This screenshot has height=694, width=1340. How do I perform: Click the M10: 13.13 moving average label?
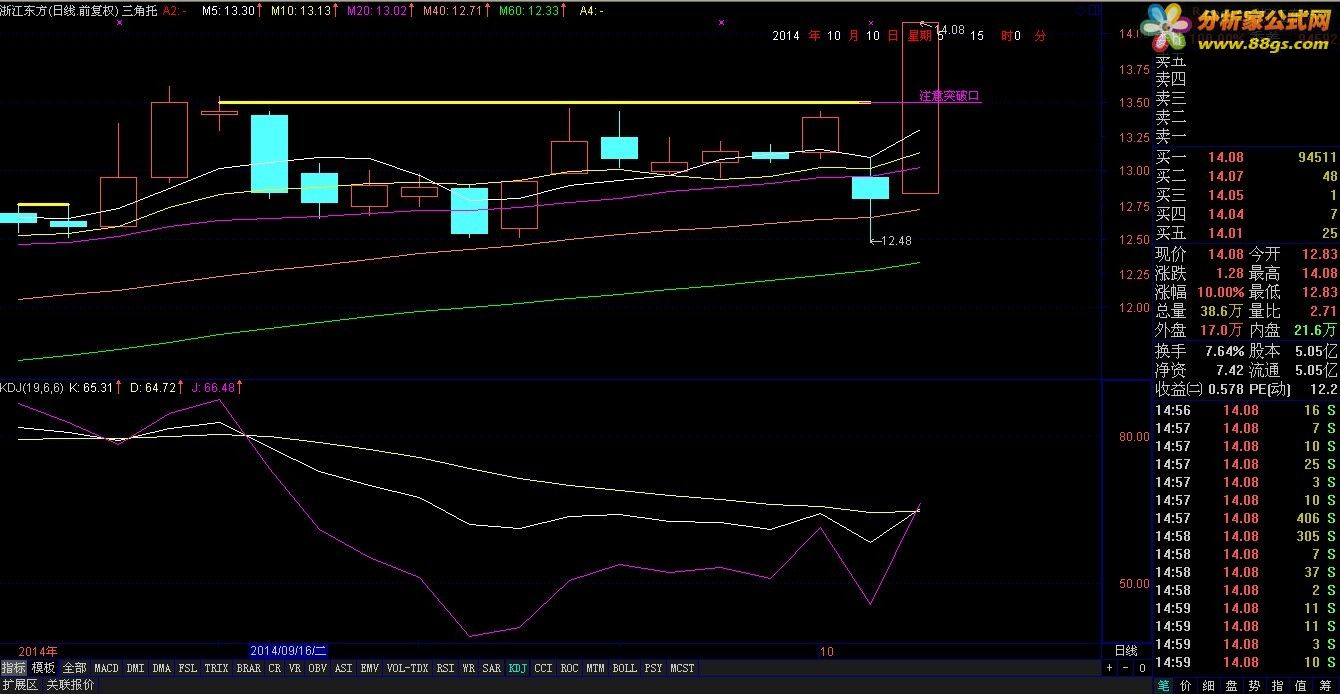(x=299, y=9)
